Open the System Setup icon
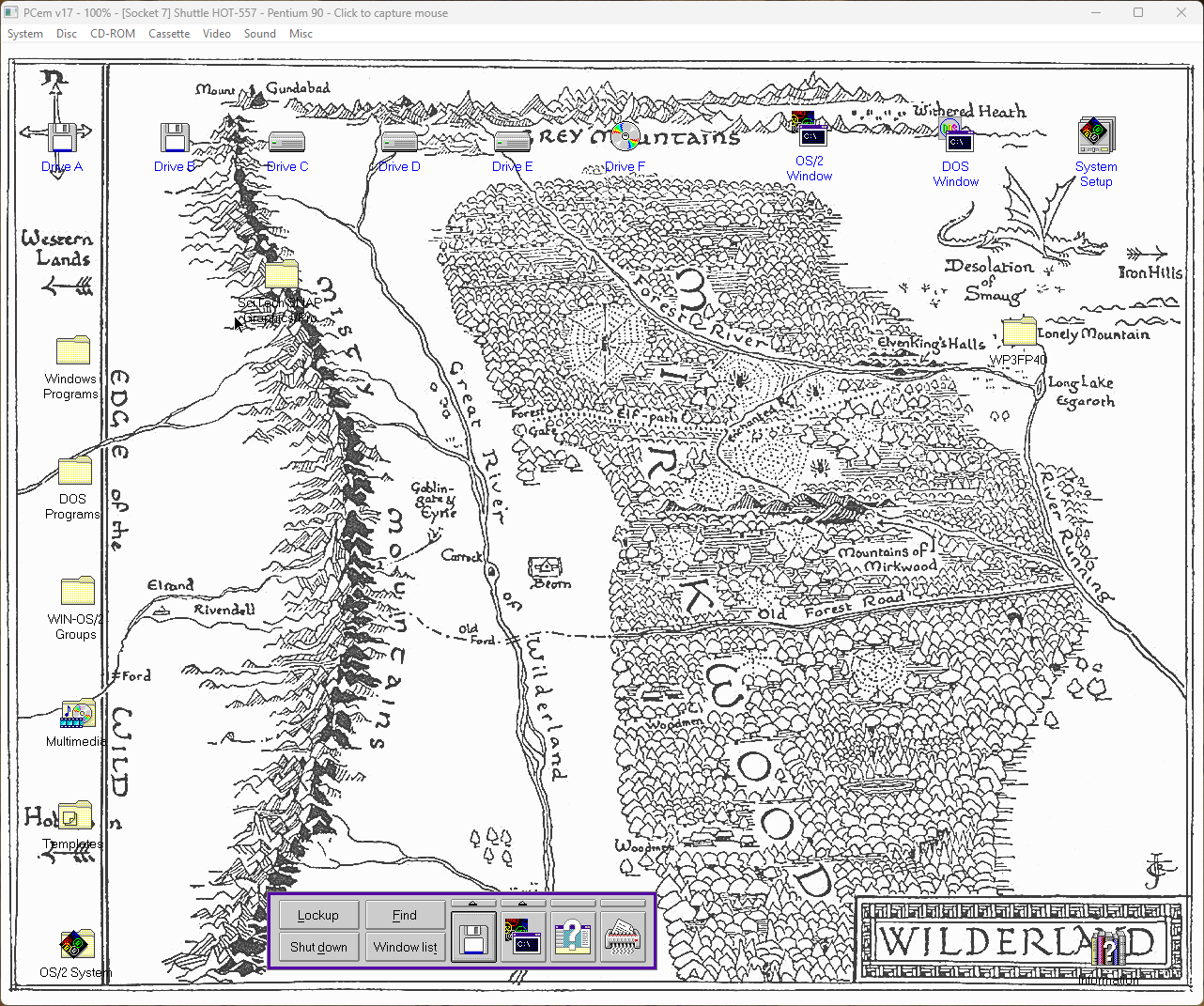This screenshot has height=1006, width=1204. (x=1096, y=135)
